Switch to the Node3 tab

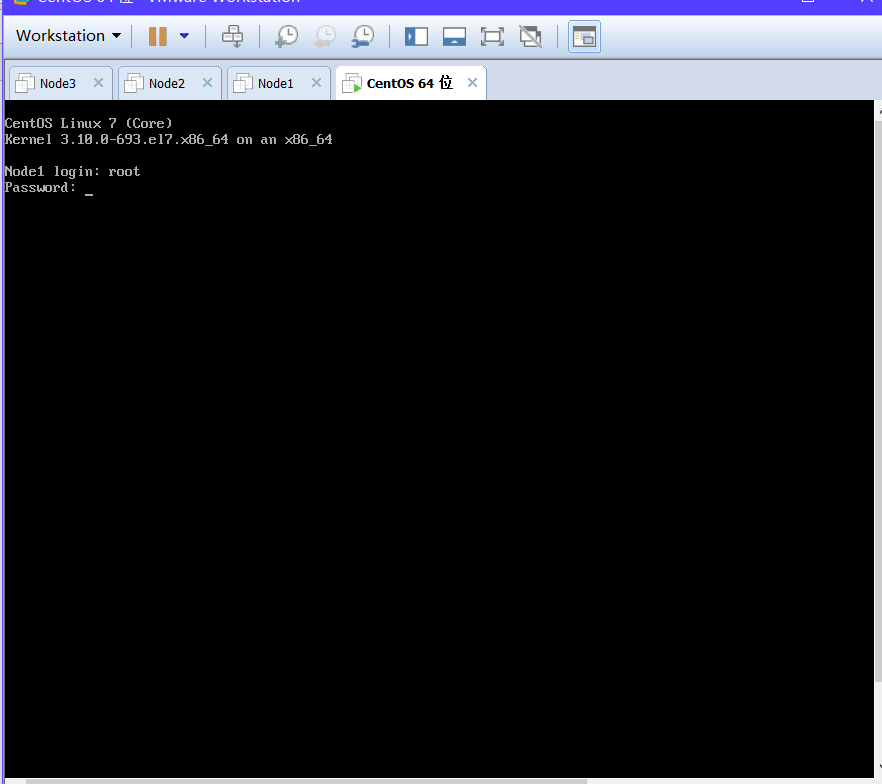coord(61,83)
